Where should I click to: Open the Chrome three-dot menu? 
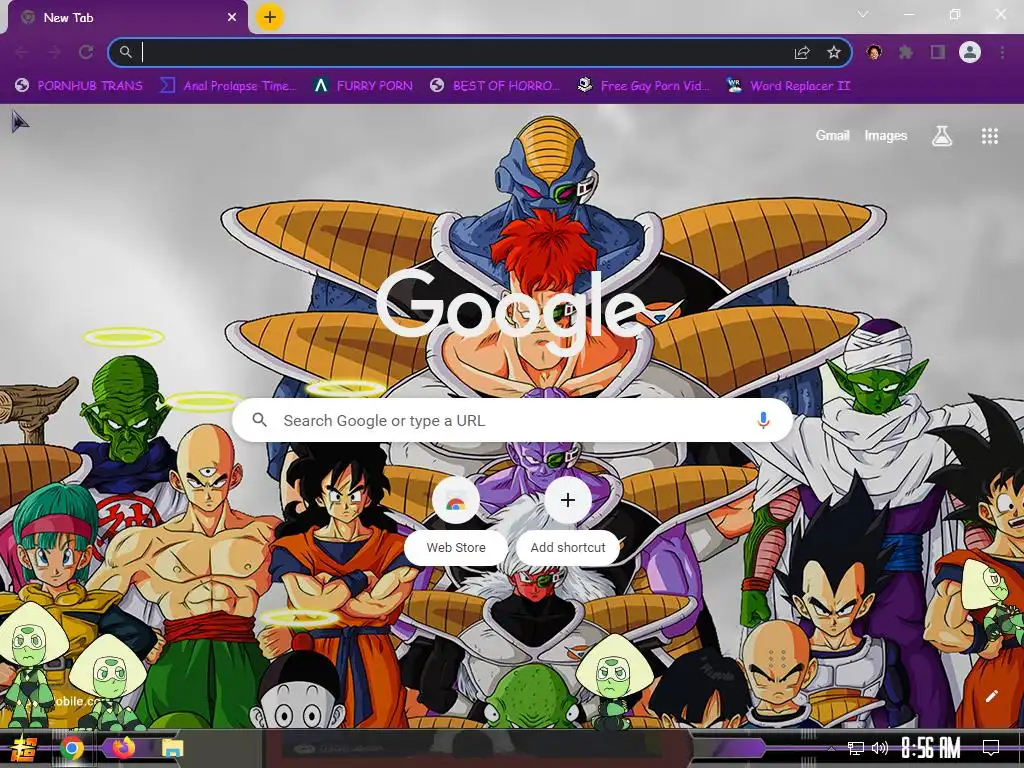click(1002, 52)
